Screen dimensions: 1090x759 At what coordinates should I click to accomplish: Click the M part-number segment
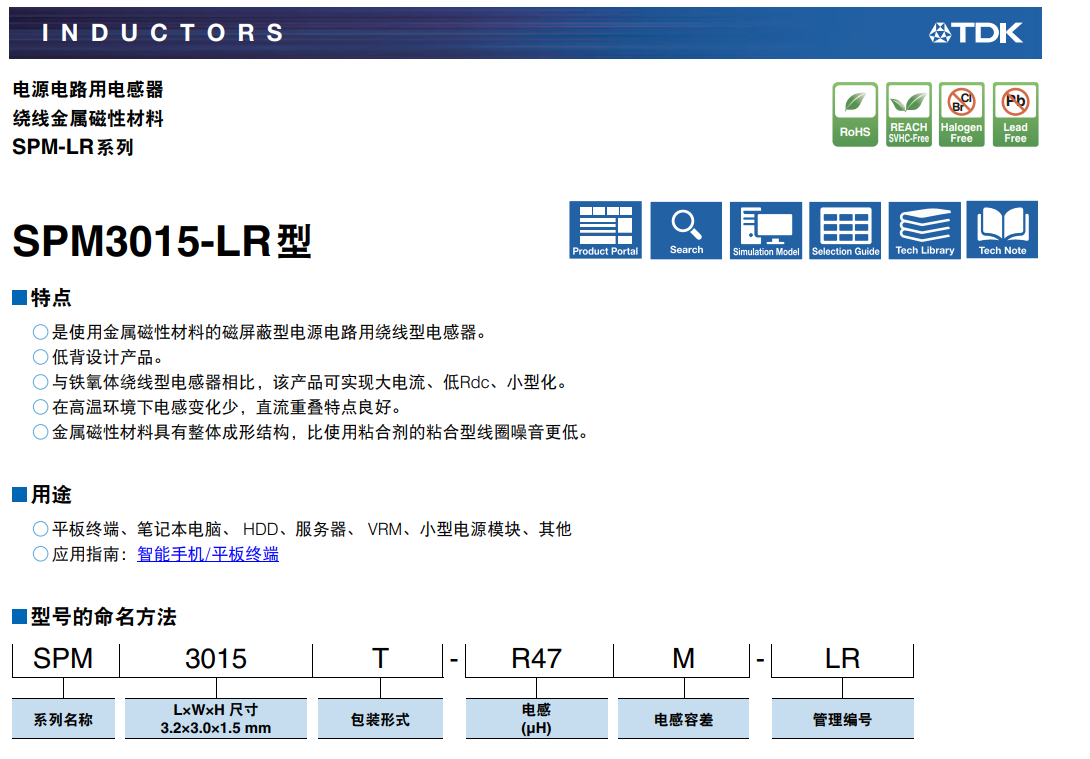[683, 658]
